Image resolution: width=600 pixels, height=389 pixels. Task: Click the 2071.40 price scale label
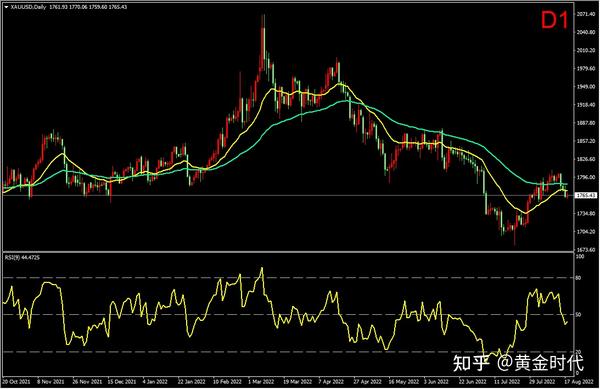click(586, 14)
